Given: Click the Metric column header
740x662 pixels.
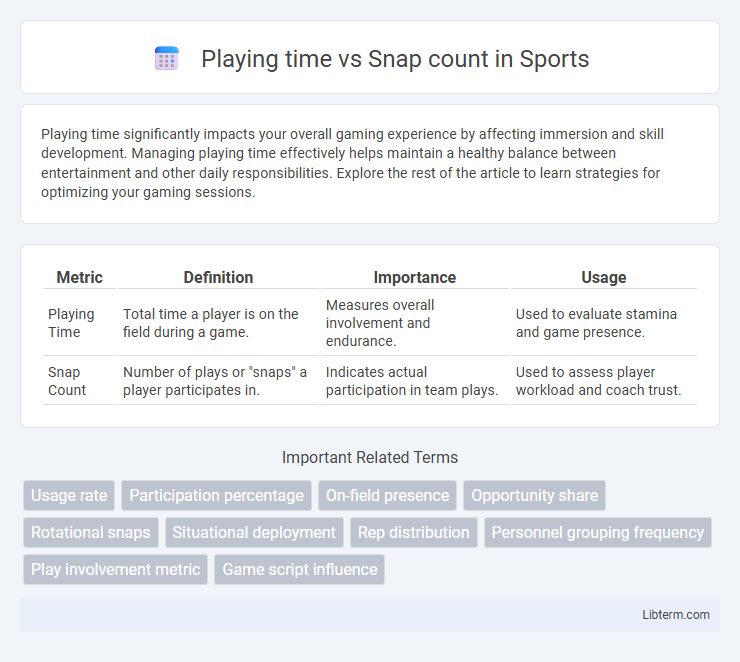Looking at the screenshot, I should [79, 277].
